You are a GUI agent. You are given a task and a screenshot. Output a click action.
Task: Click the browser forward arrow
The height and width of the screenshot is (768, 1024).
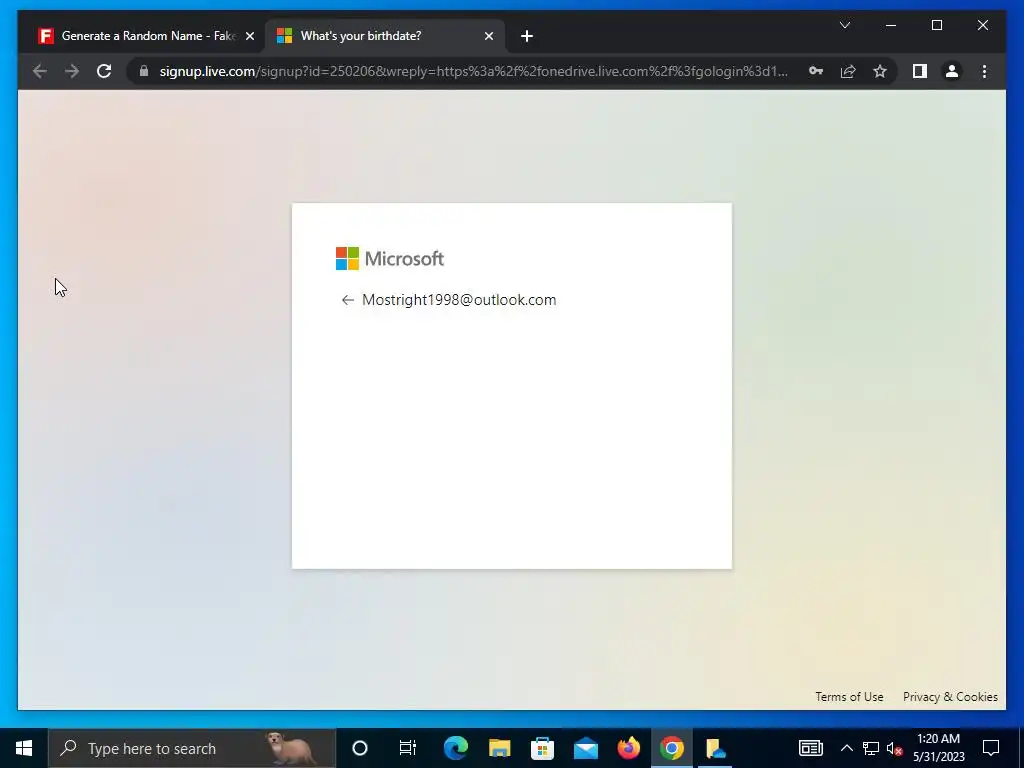(x=72, y=71)
